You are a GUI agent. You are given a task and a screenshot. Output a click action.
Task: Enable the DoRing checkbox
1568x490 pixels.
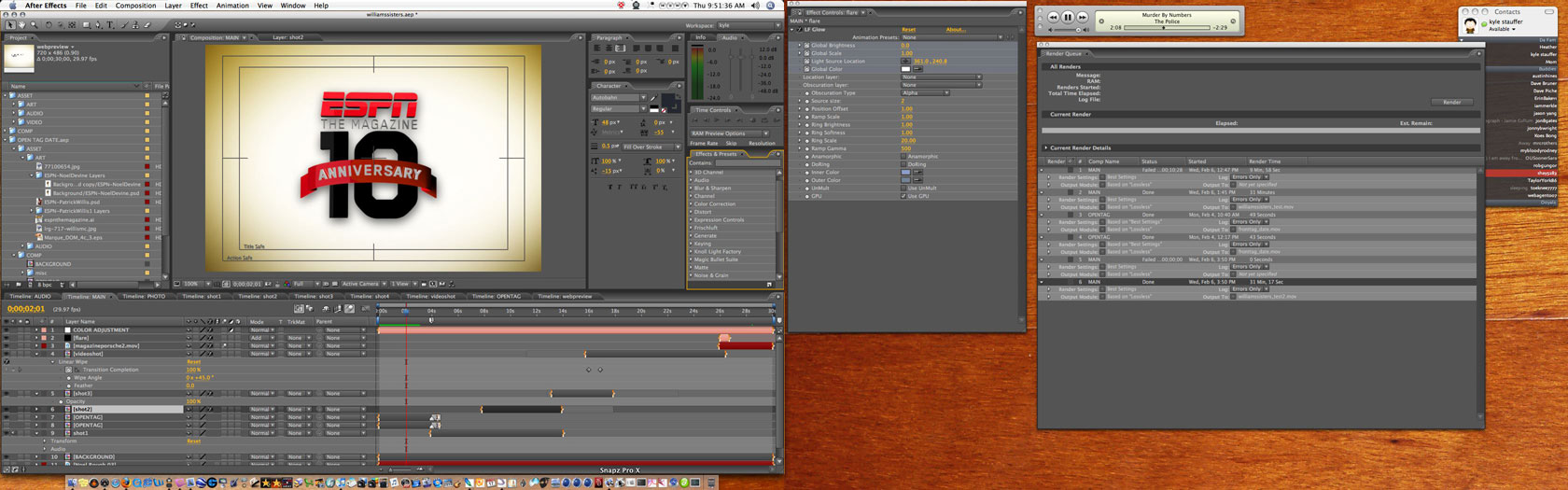tap(903, 164)
